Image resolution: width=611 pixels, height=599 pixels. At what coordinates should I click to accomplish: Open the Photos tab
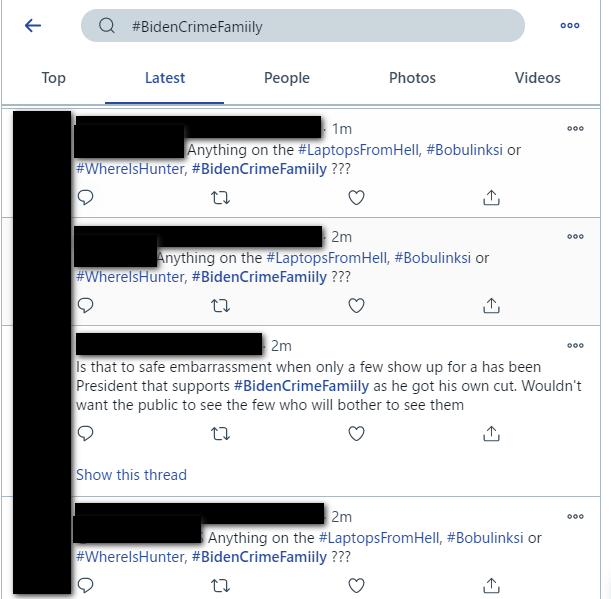[x=412, y=78]
